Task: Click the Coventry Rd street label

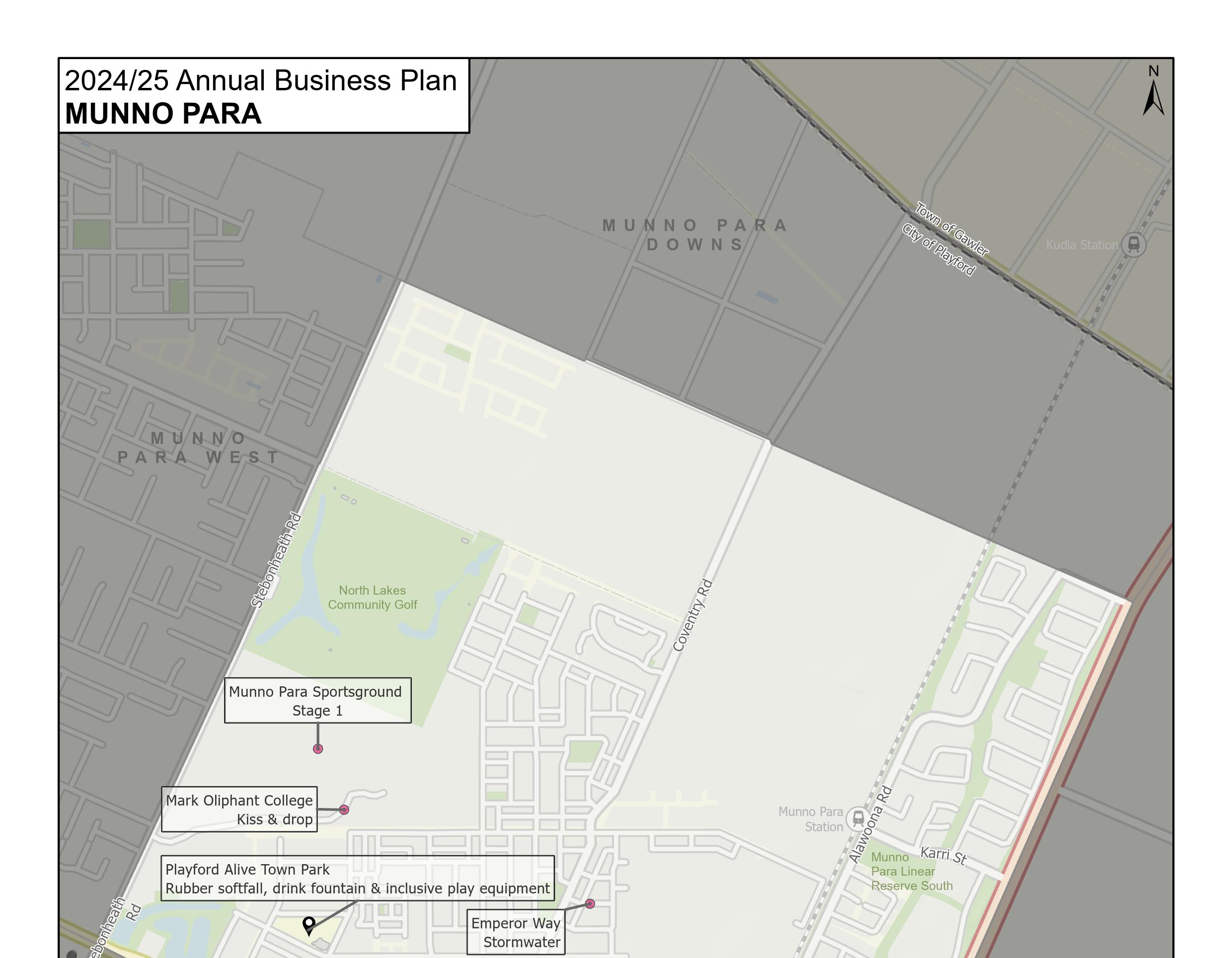Action: tap(693, 616)
